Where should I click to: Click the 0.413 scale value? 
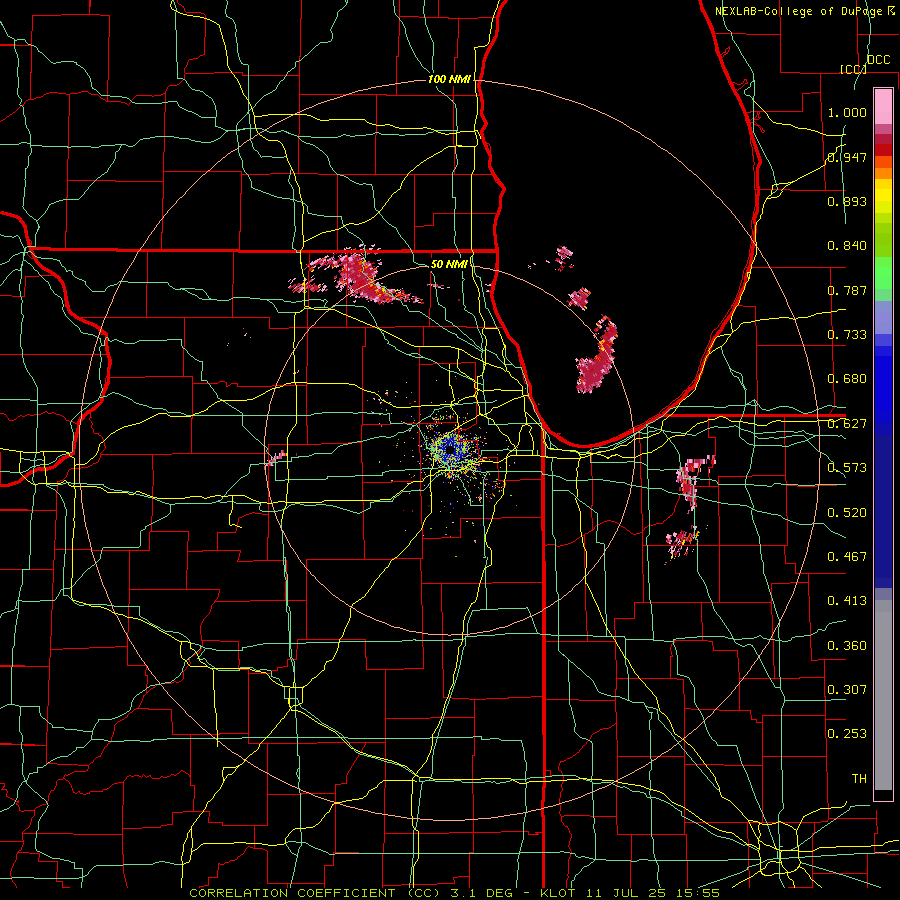click(847, 601)
